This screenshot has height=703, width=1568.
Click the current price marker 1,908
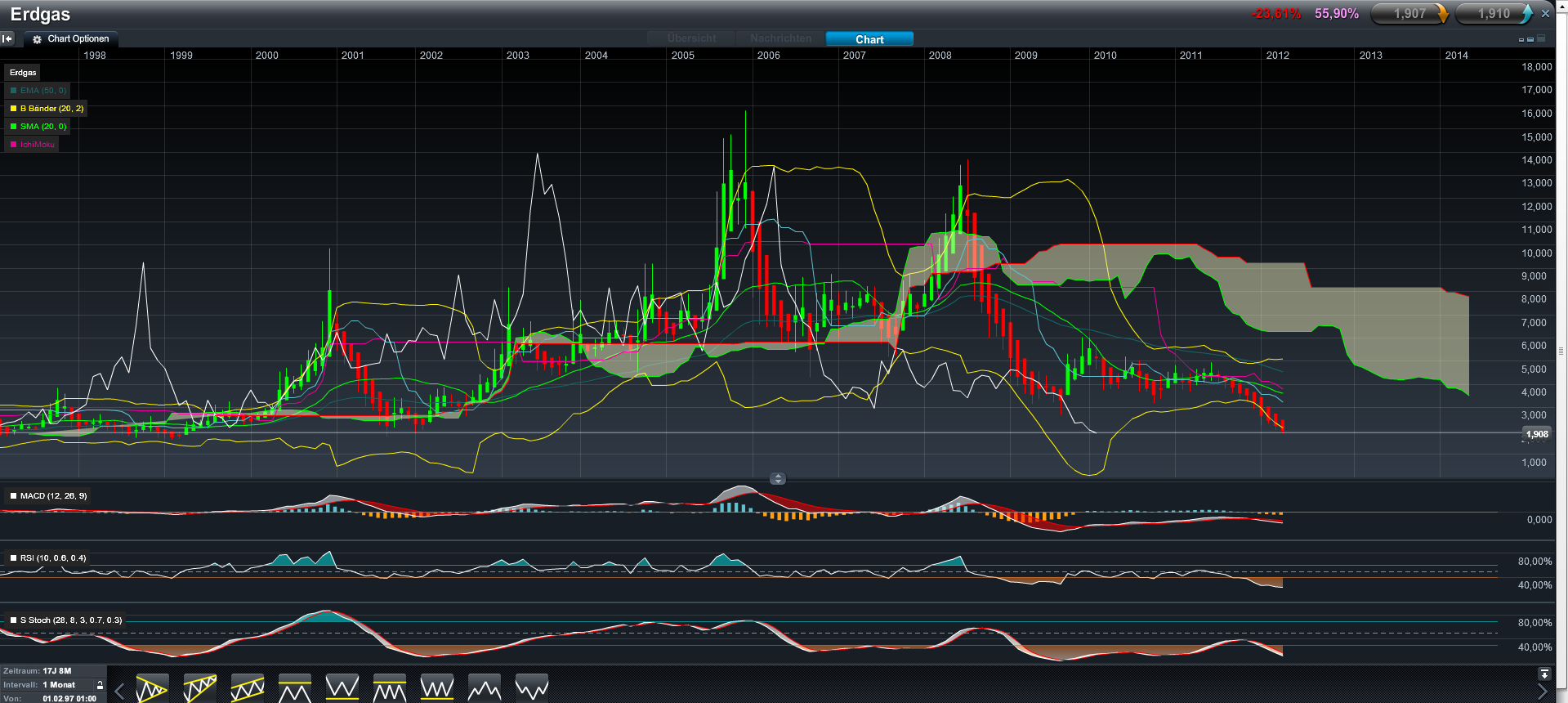(1536, 435)
